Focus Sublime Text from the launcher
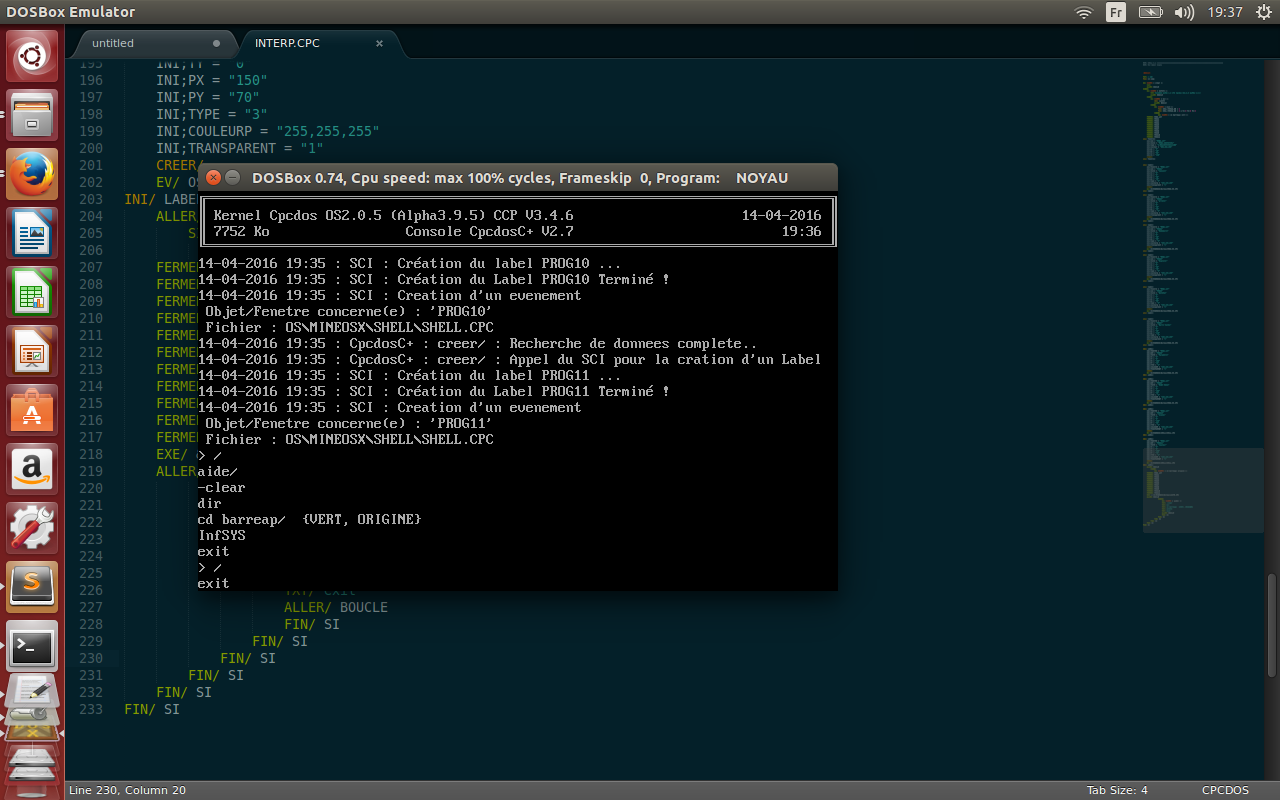The height and width of the screenshot is (800, 1280). (33, 587)
